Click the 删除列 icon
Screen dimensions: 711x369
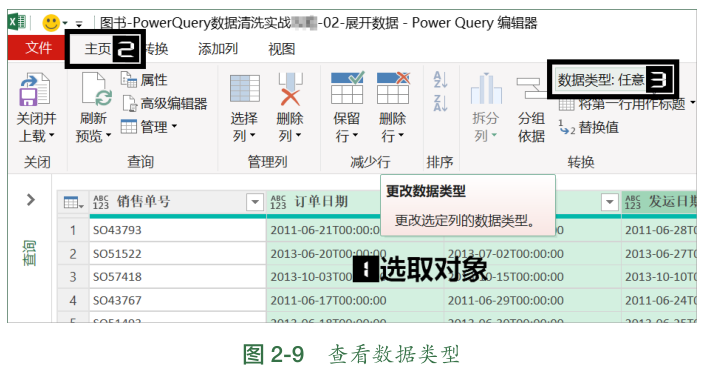[x=290, y=89]
